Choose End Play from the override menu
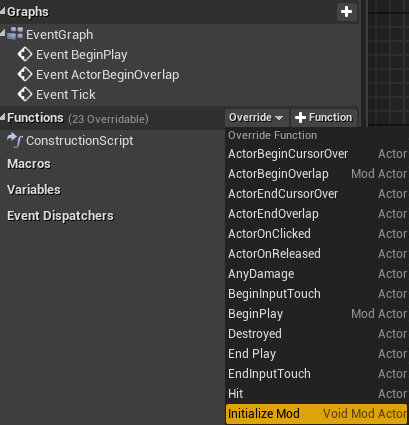This screenshot has width=409, height=425. (x=317, y=354)
